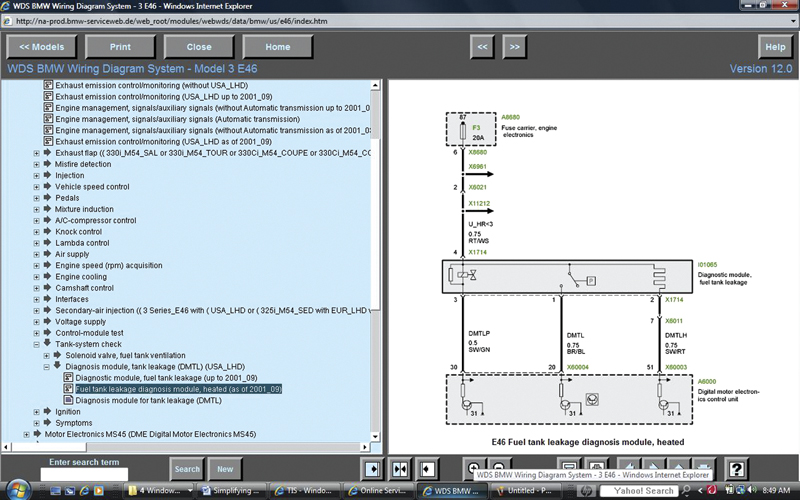Go to the Home page
This screenshot has width=800, height=500.
tap(278, 46)
